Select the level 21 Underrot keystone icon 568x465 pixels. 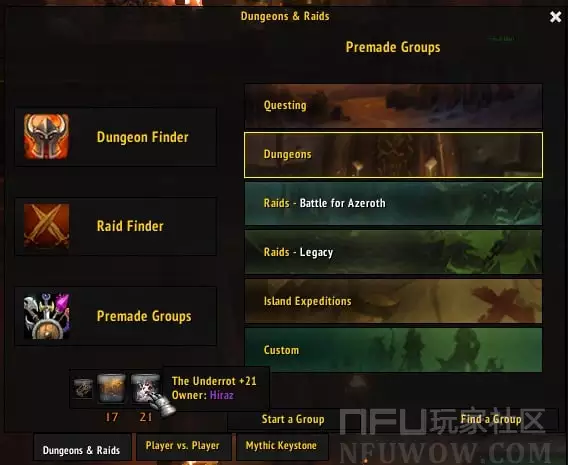tap(145, 388)
